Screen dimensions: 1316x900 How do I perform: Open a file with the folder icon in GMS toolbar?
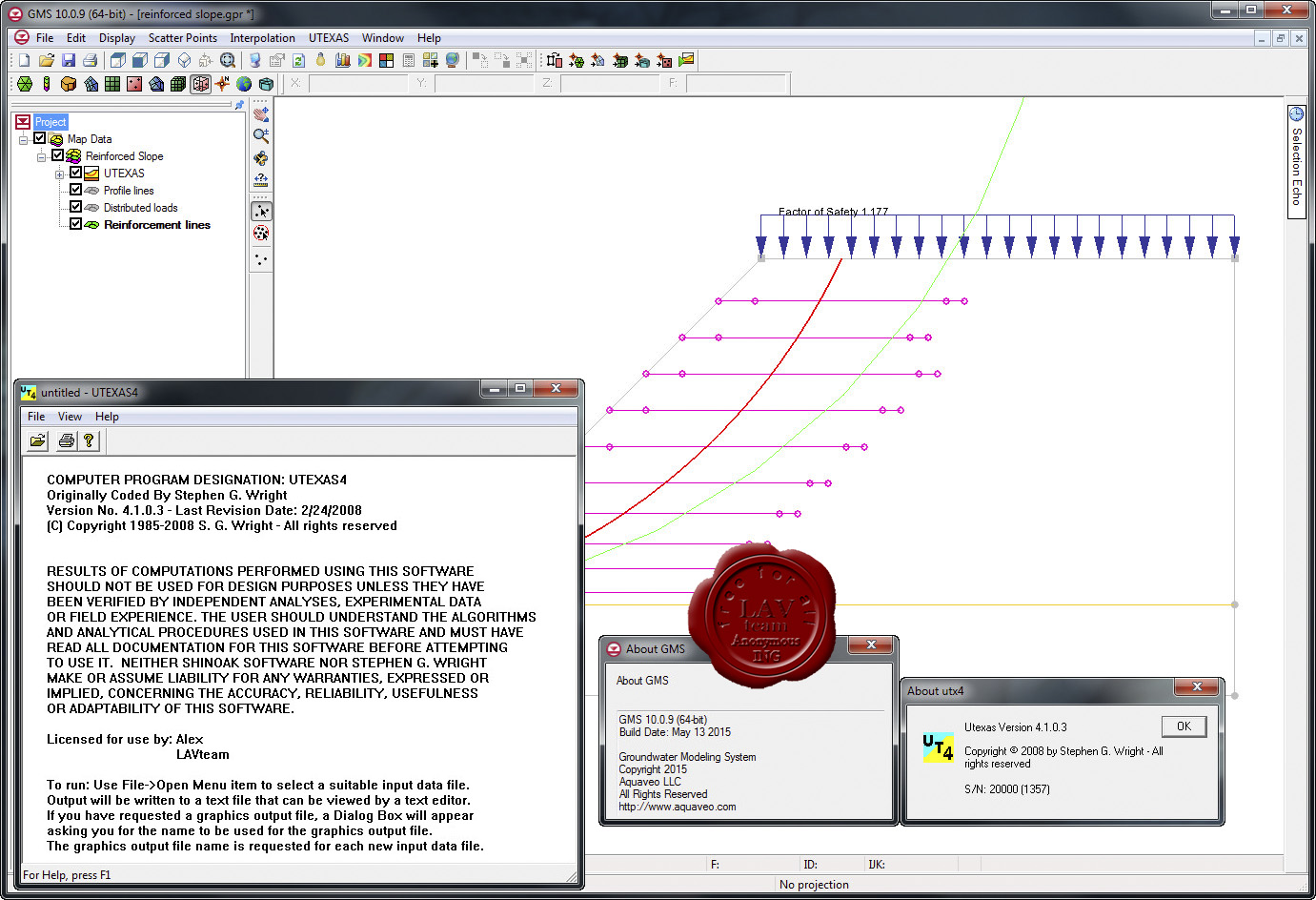pyautogui.click(x=47, y=60)
